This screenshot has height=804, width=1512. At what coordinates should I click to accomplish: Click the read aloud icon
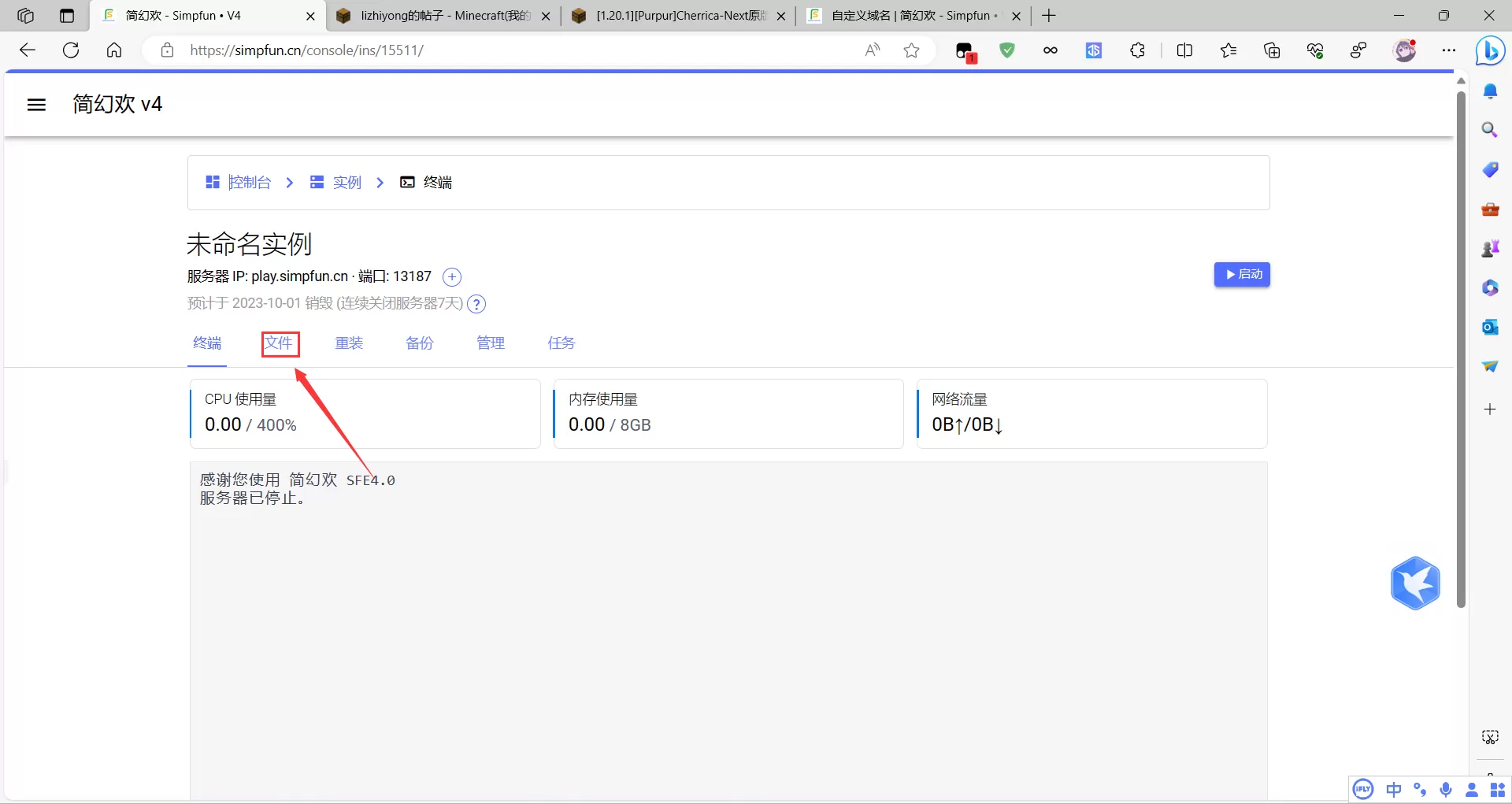coord(873,50)
